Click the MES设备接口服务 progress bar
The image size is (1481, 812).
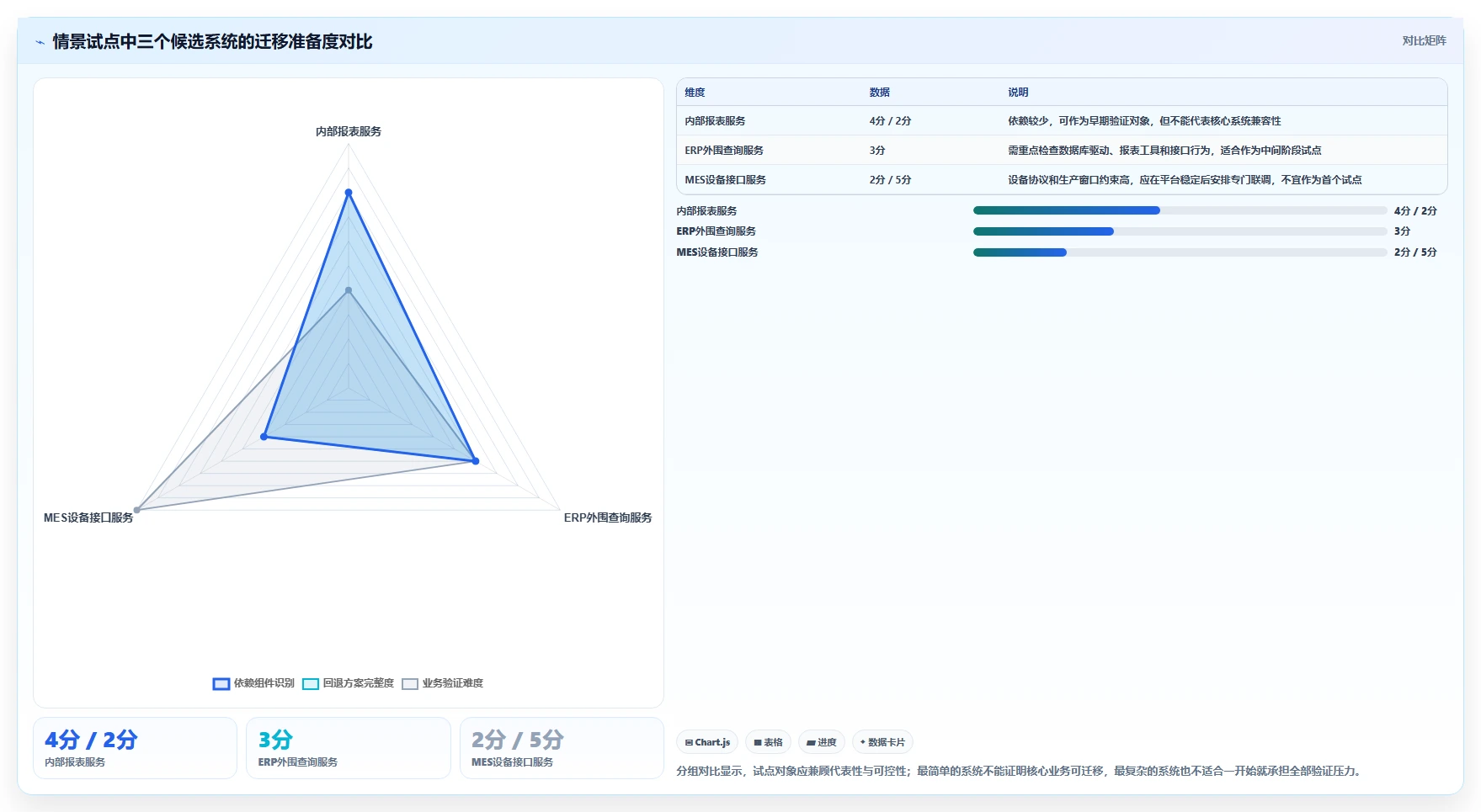[x=1180, y=252]
